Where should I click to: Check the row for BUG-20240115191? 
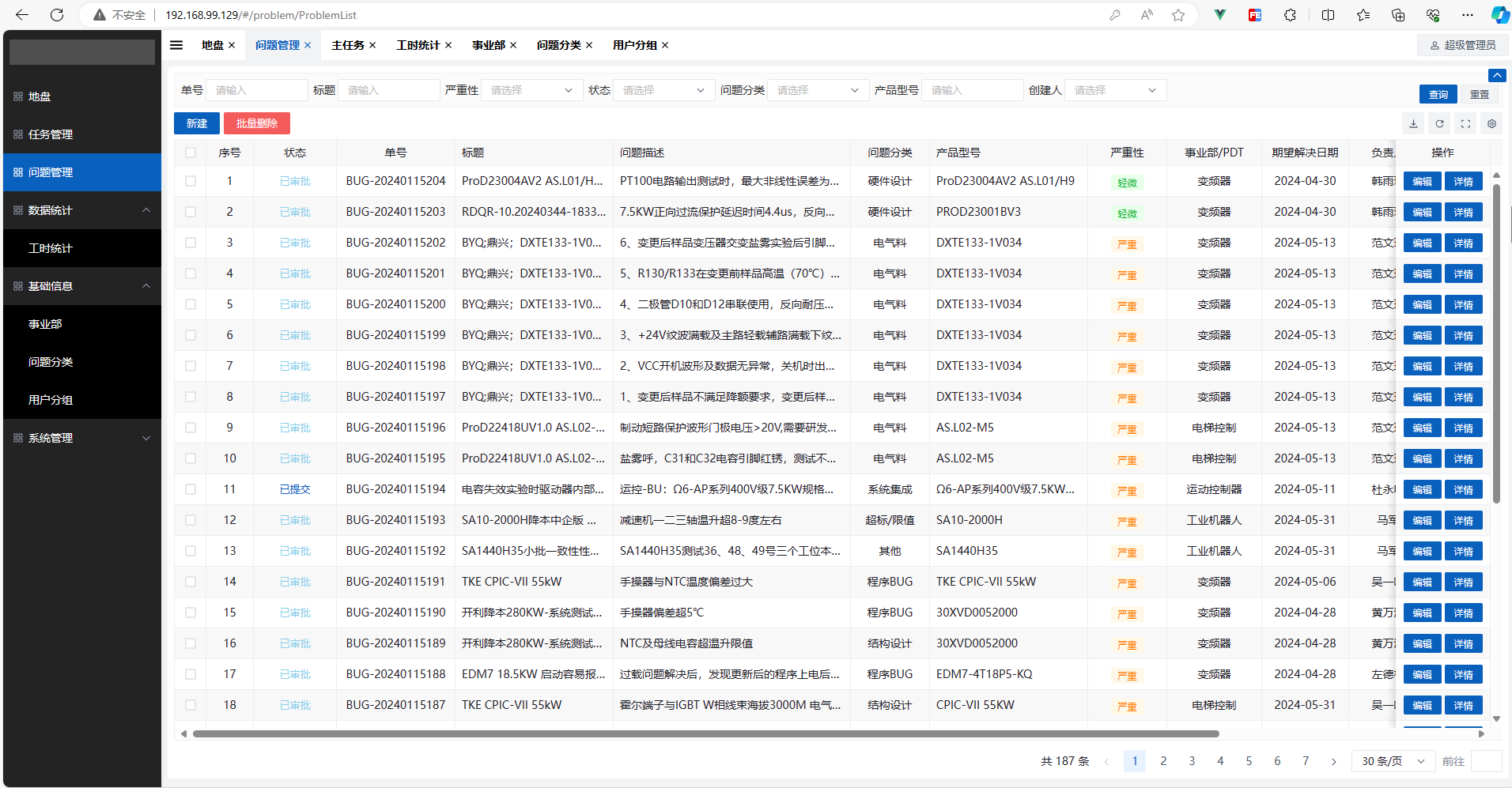191,582
